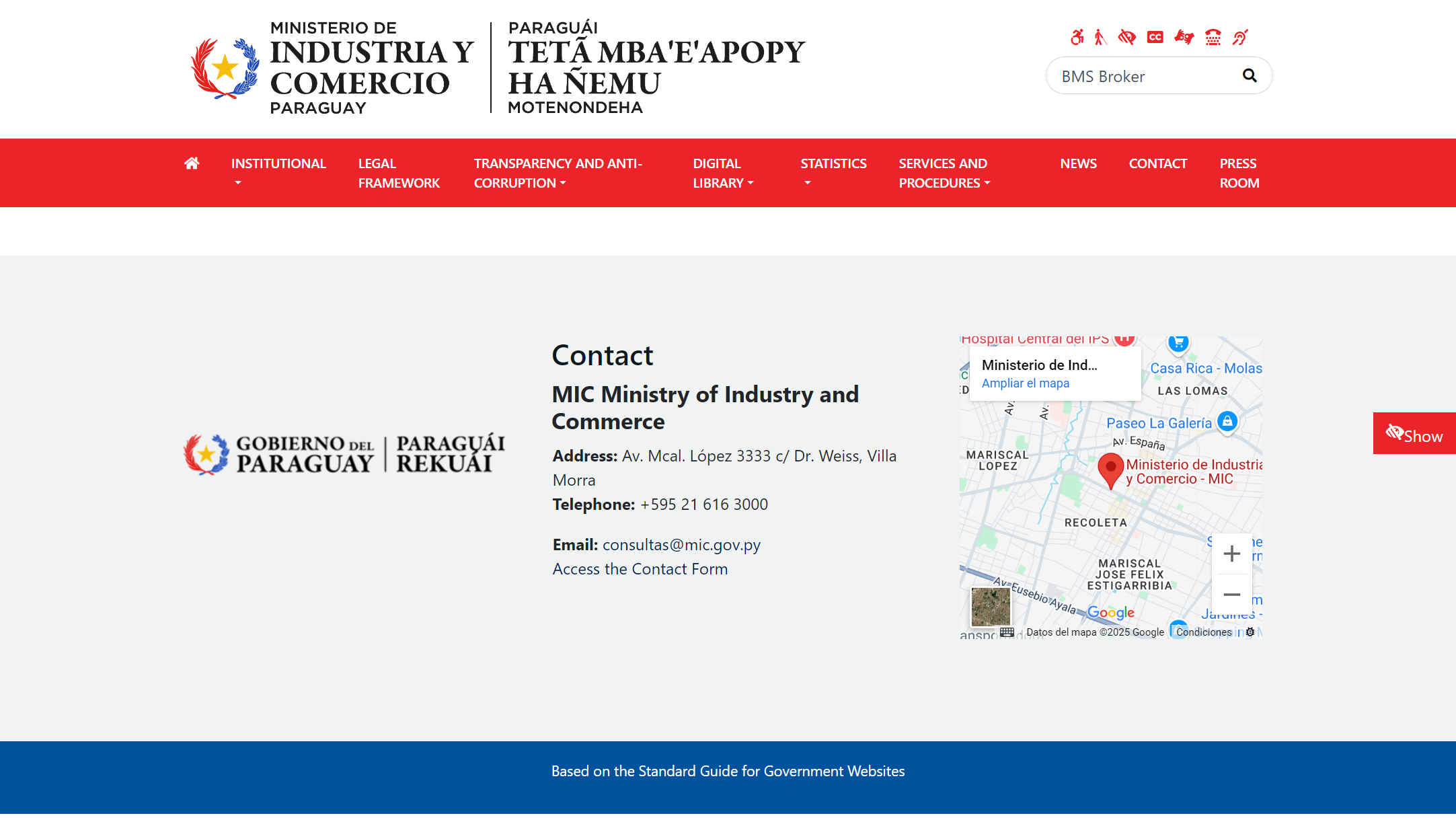Click the TETÃ MBA'E'APOPY HA ÑEMU header text

(656, 68)
